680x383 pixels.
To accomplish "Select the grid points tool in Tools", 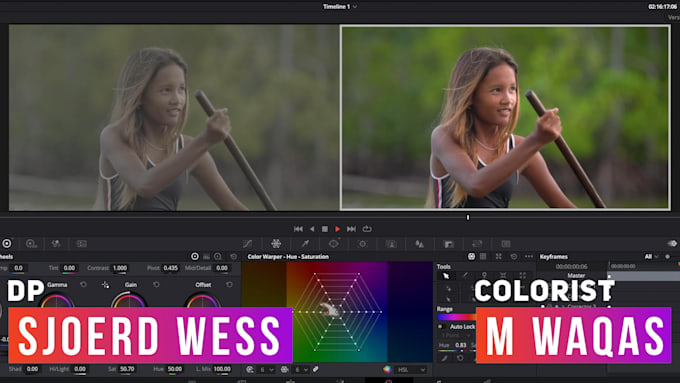I will pos(523,275).
